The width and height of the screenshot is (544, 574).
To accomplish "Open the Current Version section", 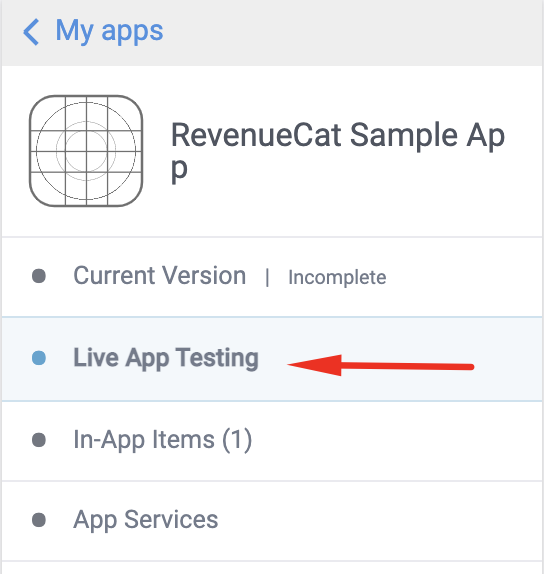I will click(x=160, y=275).
